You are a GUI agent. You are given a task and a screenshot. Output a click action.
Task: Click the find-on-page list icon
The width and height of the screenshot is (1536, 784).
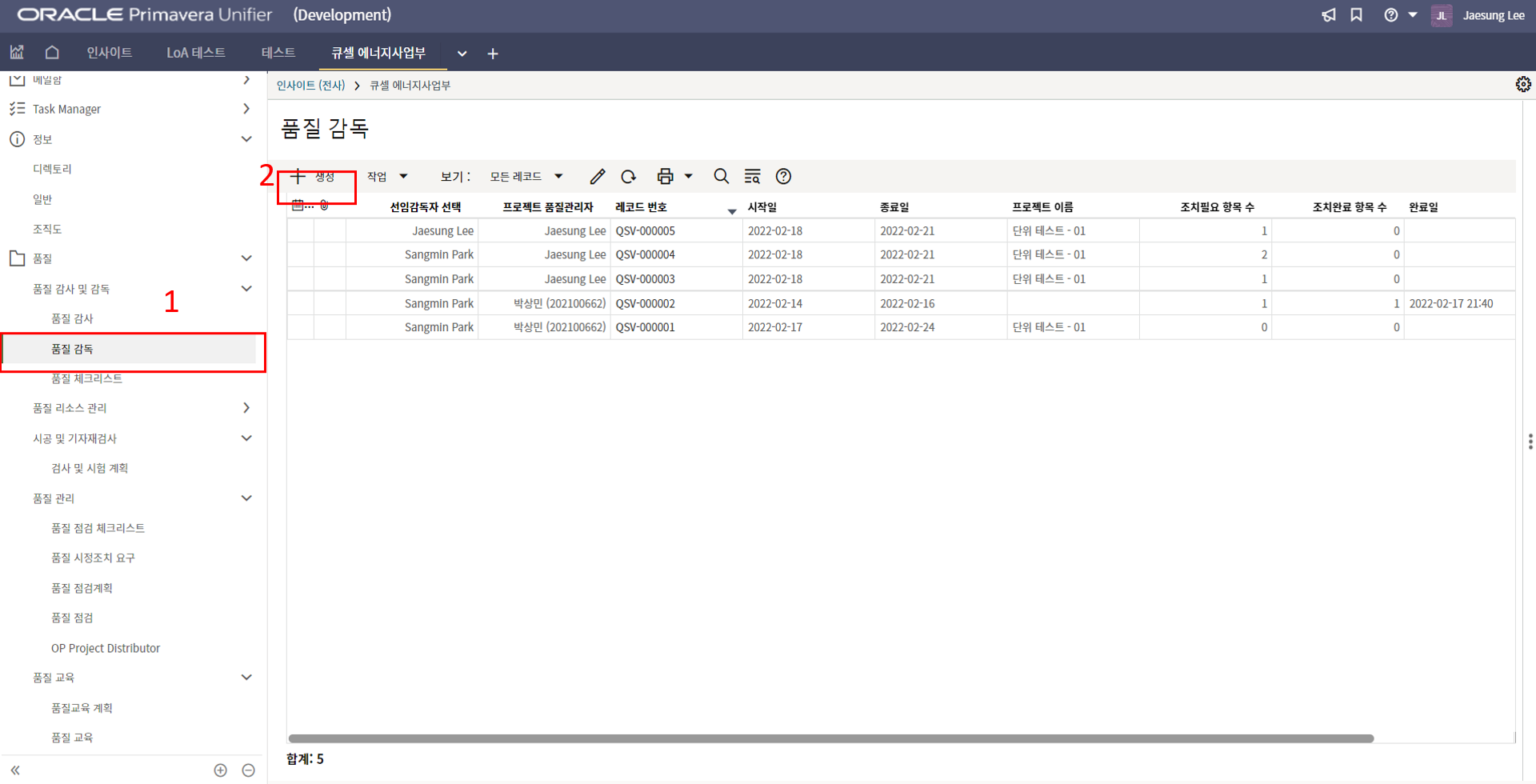(x=752, y=177)
